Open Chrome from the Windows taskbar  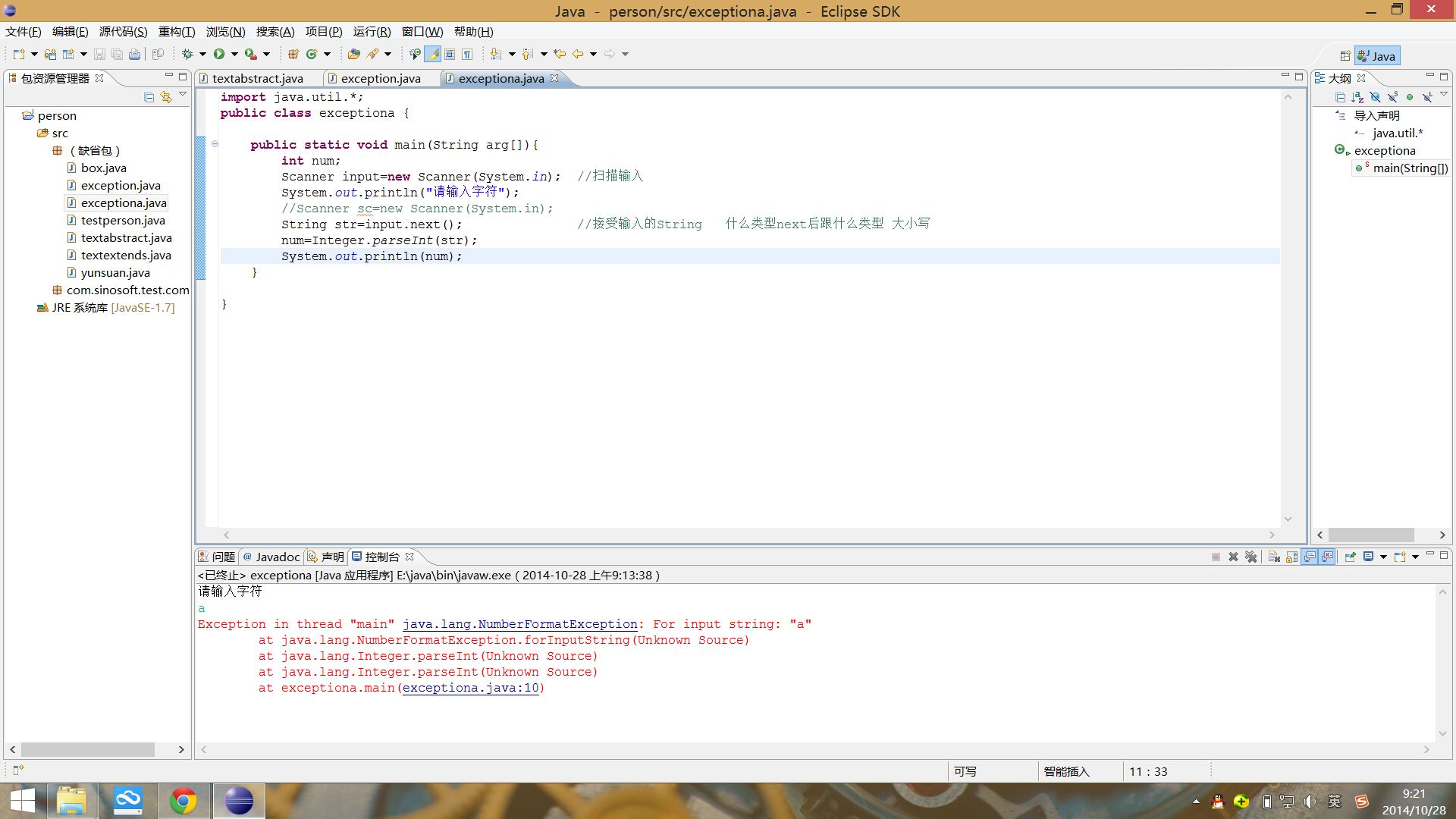pyautogui.click(x=183, y=801)
